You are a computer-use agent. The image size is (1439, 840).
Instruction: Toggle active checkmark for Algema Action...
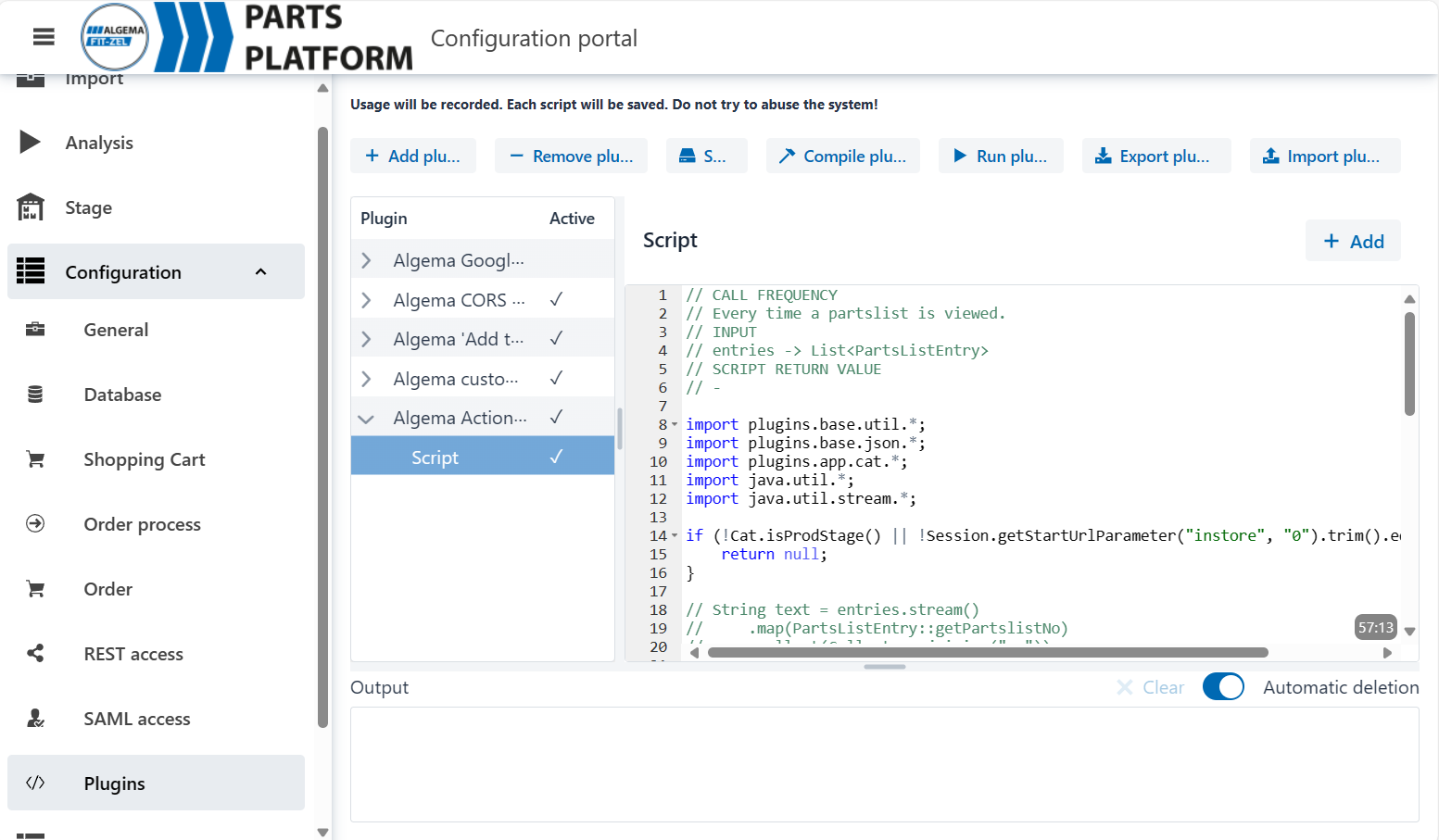point(556,417)
